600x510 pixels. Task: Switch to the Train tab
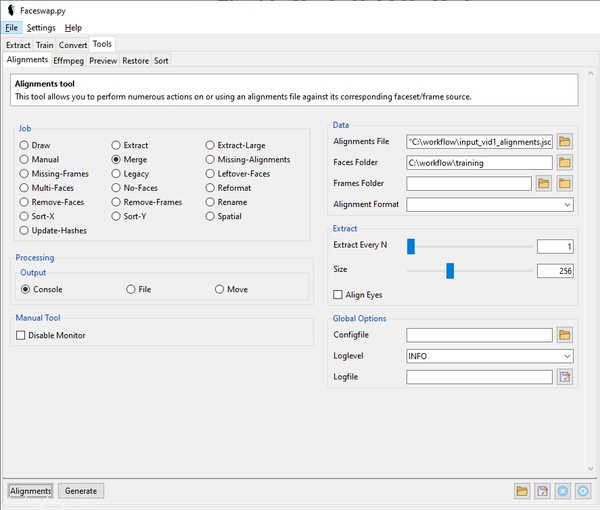(x=44, y=45)
